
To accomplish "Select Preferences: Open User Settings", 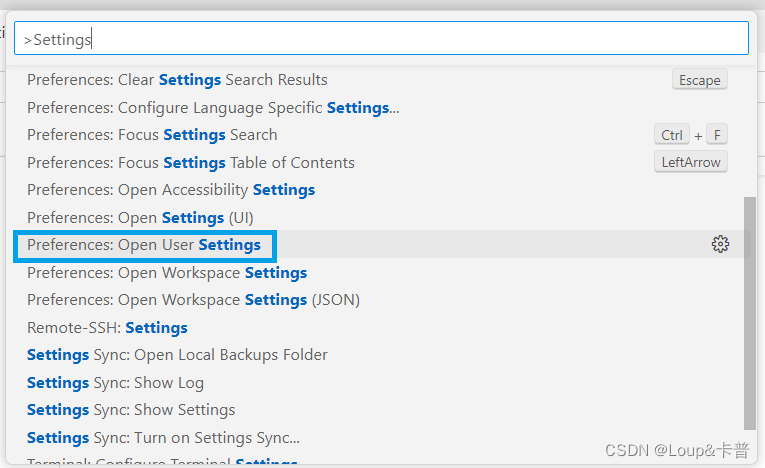I will [144, 245].
